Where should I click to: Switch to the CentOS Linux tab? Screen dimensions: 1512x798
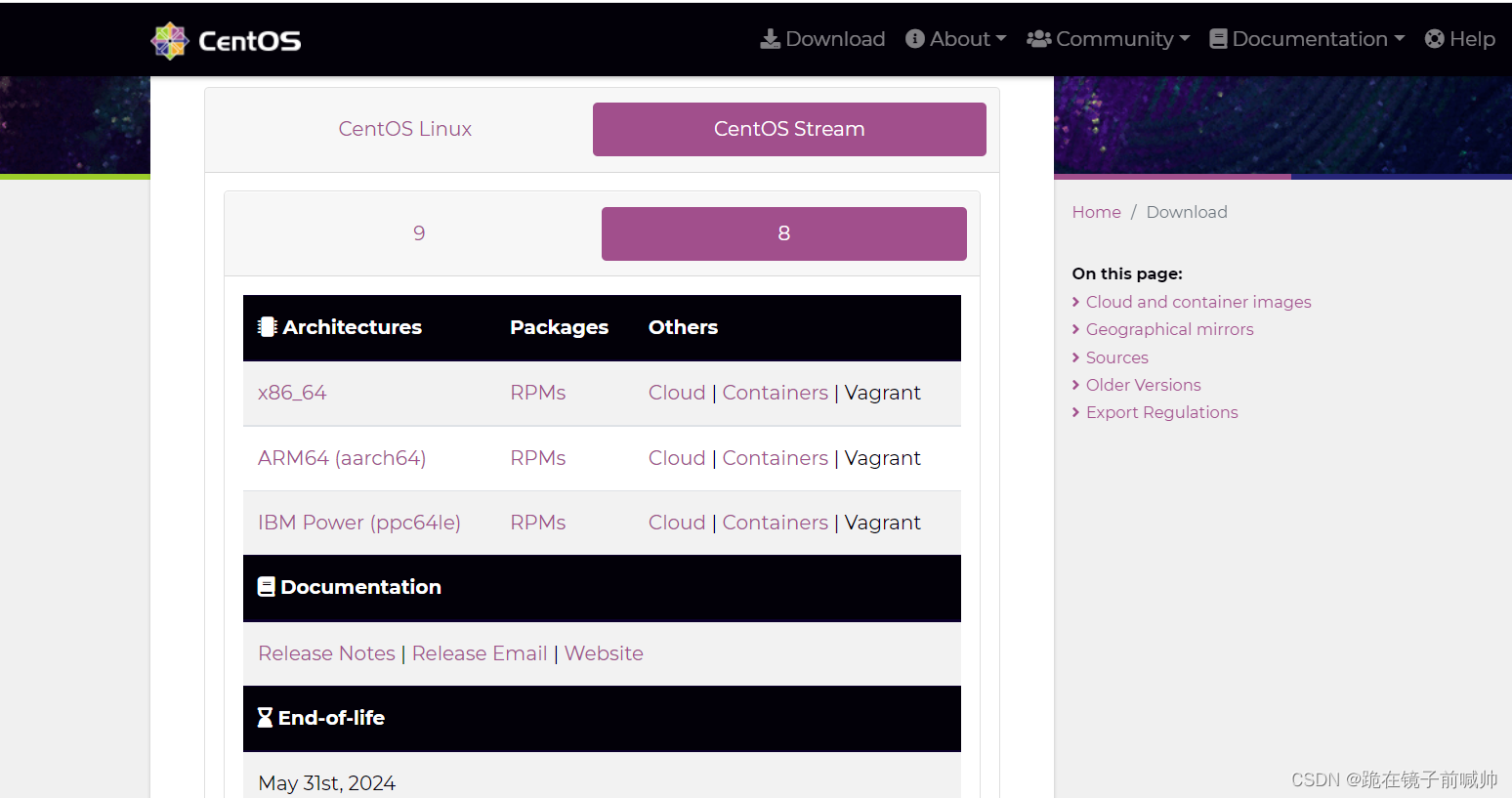pos(405,129)
